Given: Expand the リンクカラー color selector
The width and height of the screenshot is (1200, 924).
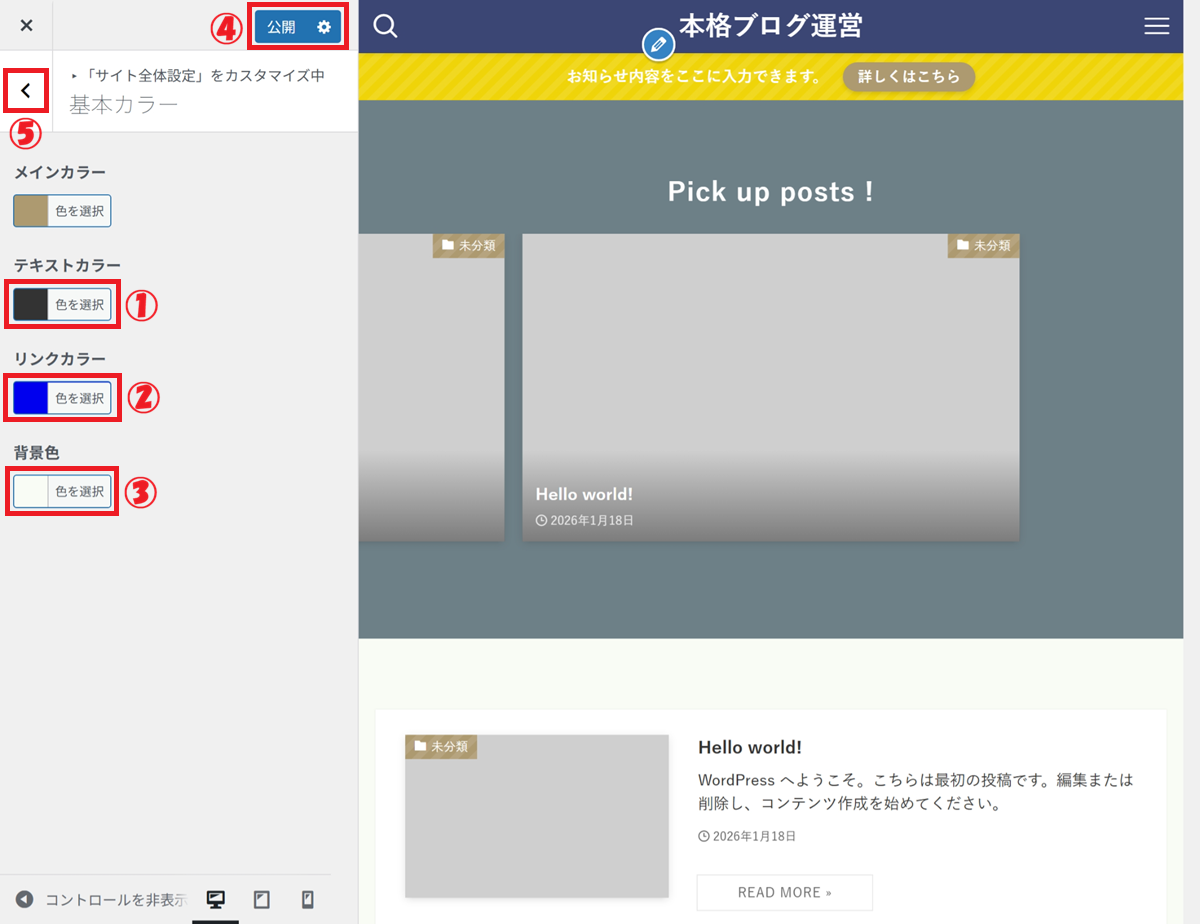Looking at the screenshot, I should click(62, 398).
